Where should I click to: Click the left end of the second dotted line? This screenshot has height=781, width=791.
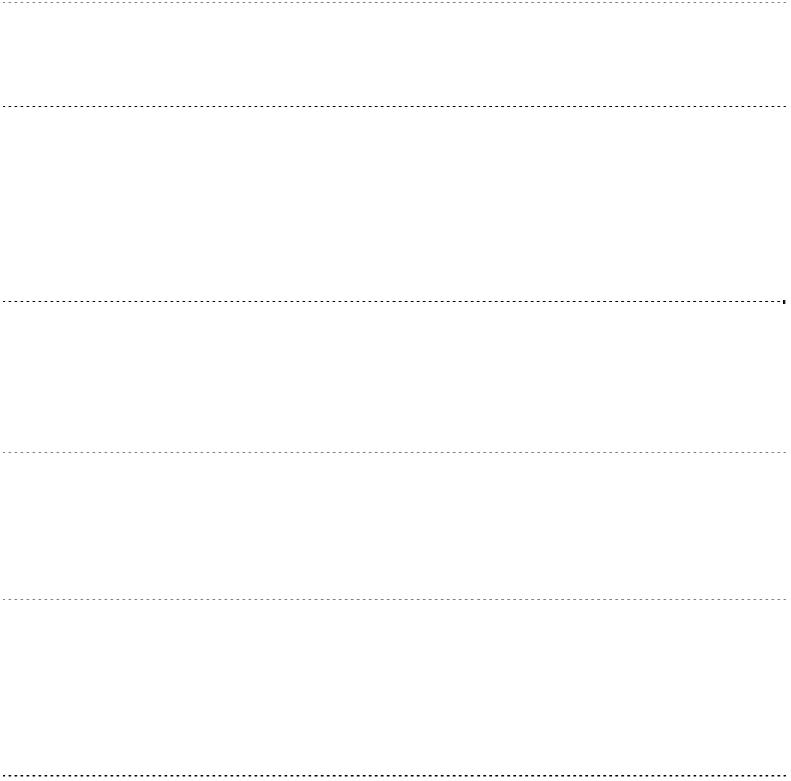point(4,105)
